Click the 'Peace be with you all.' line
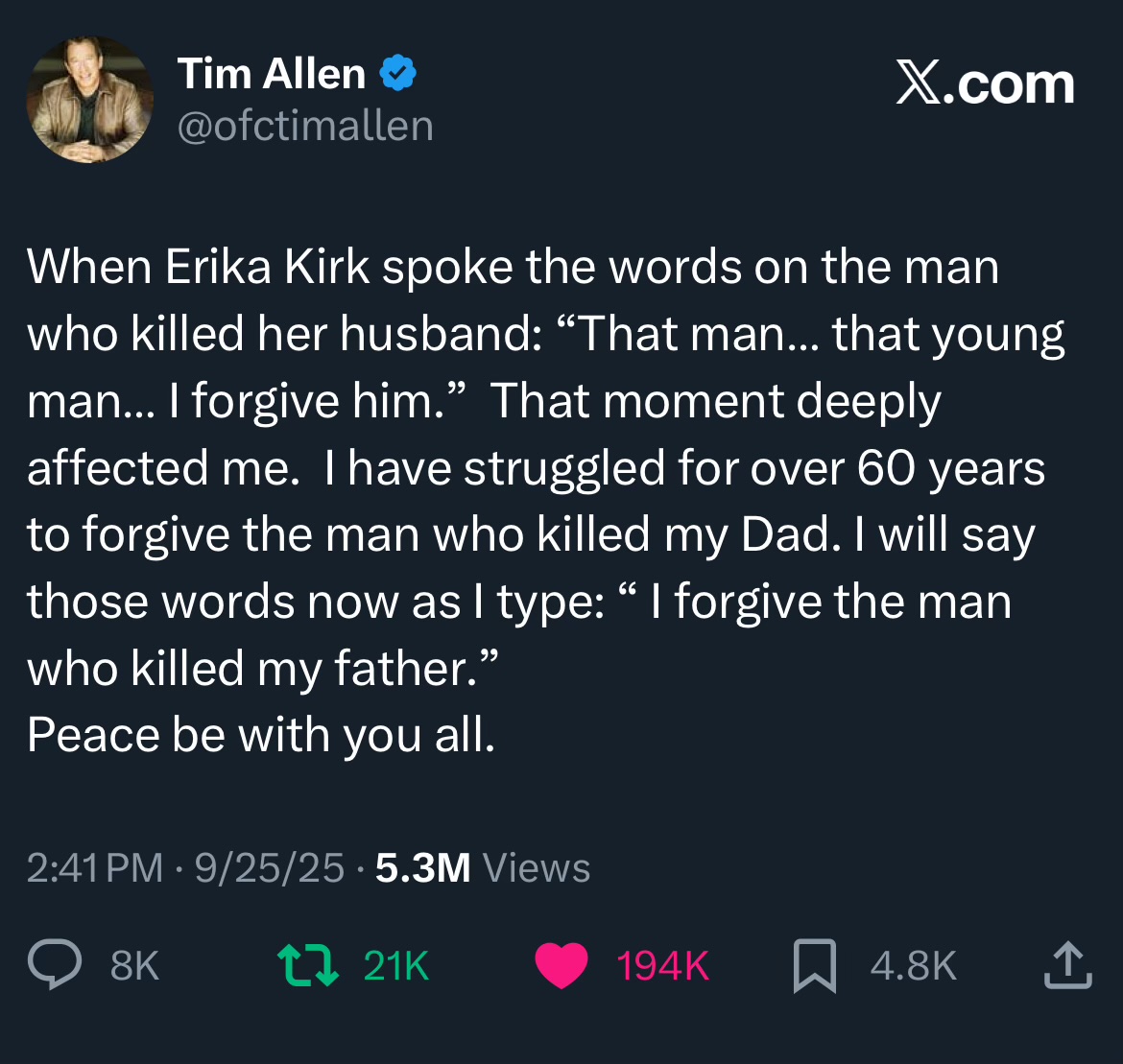 261,735
